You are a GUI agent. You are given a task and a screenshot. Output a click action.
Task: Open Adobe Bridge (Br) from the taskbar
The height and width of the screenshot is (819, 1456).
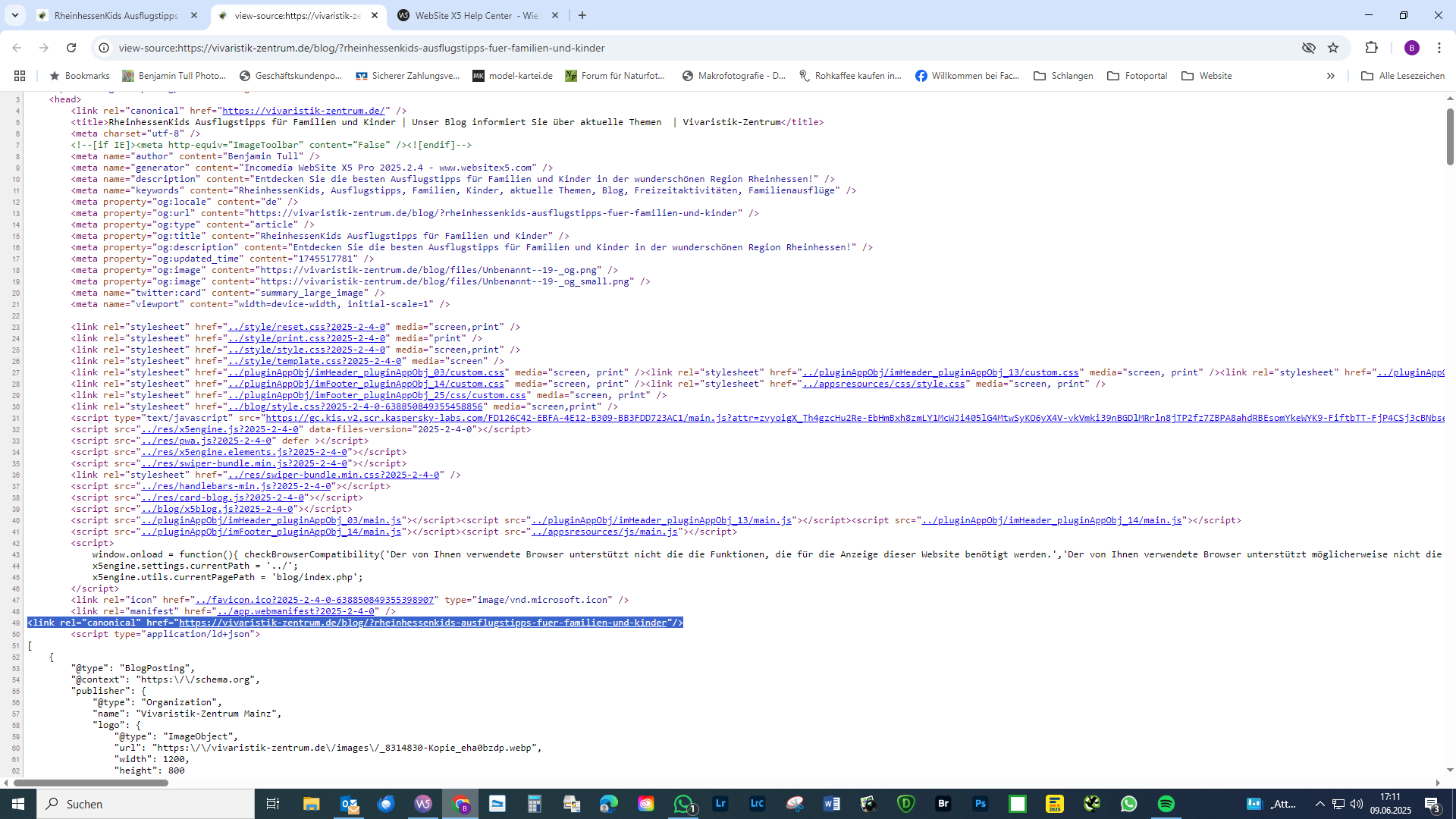tap(943, 804)
